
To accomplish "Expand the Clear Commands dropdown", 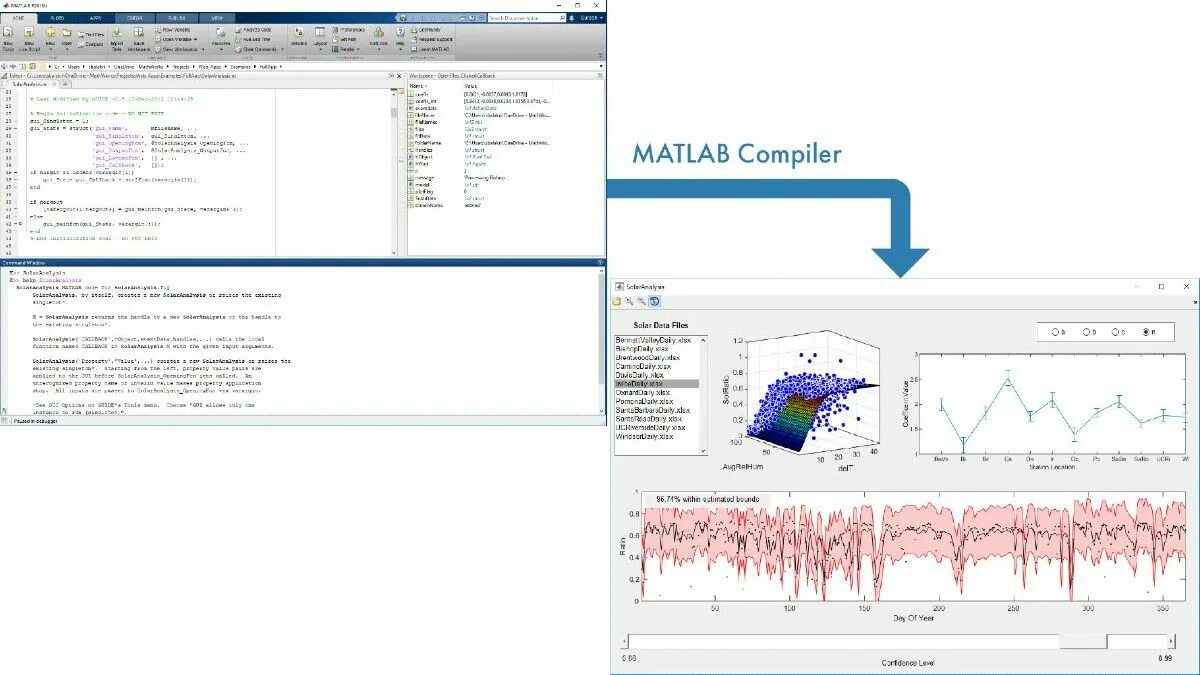I will coord(281,48).
